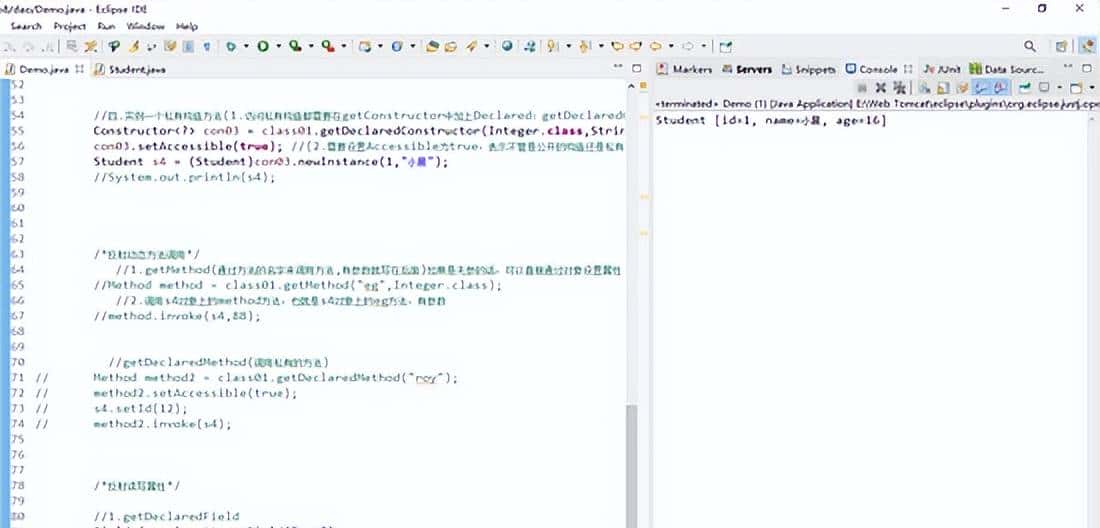Open the Open Console dropdown arrow
Viewport: 1100px width, 528px height.
[1092, 88]
